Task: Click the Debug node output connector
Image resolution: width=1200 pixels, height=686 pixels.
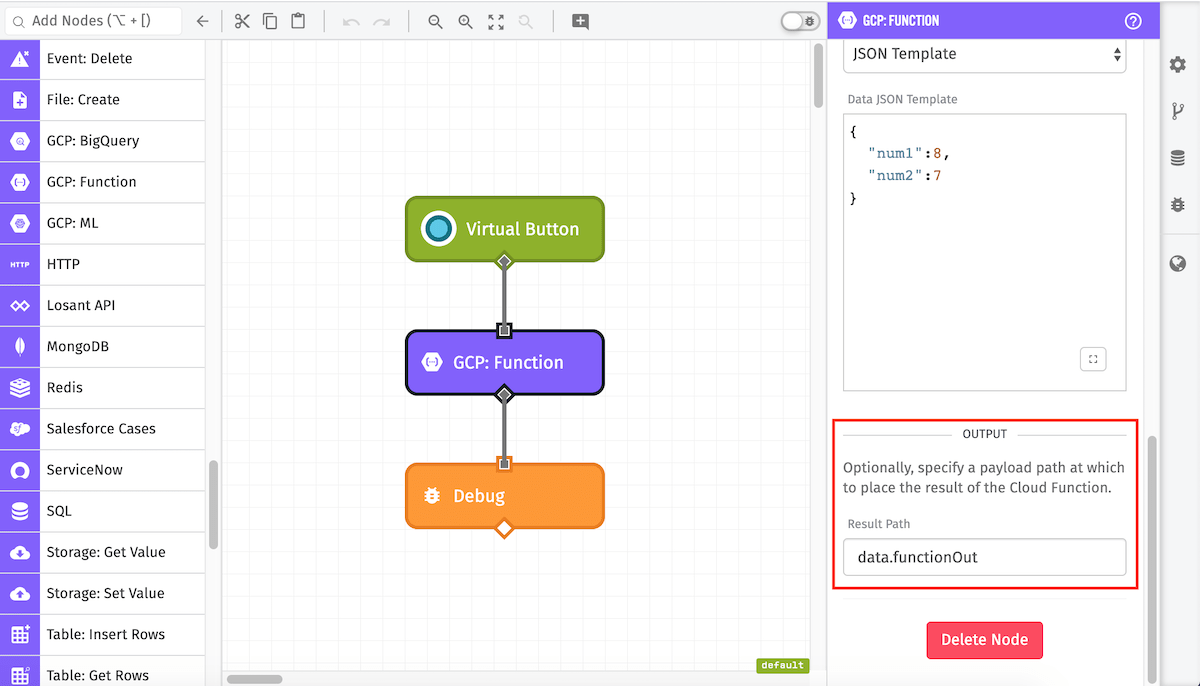Action: click(x=504, y=528)
